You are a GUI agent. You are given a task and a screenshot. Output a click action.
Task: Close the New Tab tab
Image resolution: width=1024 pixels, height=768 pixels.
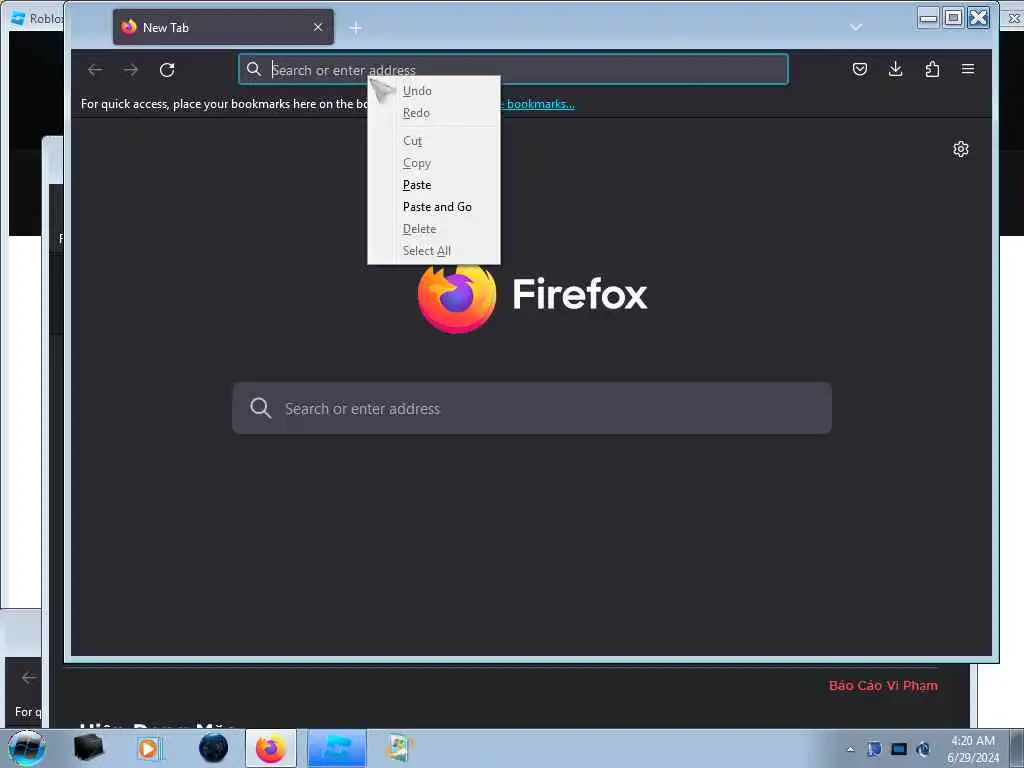(x=318, y=27)
